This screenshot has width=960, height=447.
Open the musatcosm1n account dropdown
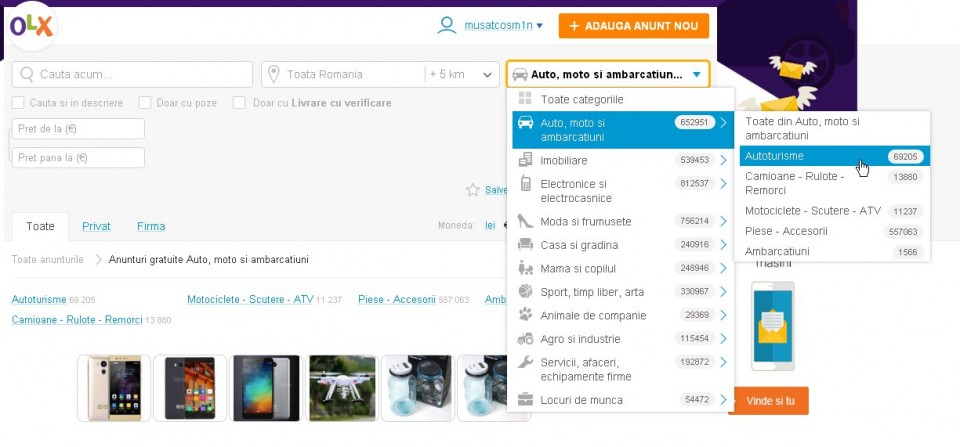point(504,25)
